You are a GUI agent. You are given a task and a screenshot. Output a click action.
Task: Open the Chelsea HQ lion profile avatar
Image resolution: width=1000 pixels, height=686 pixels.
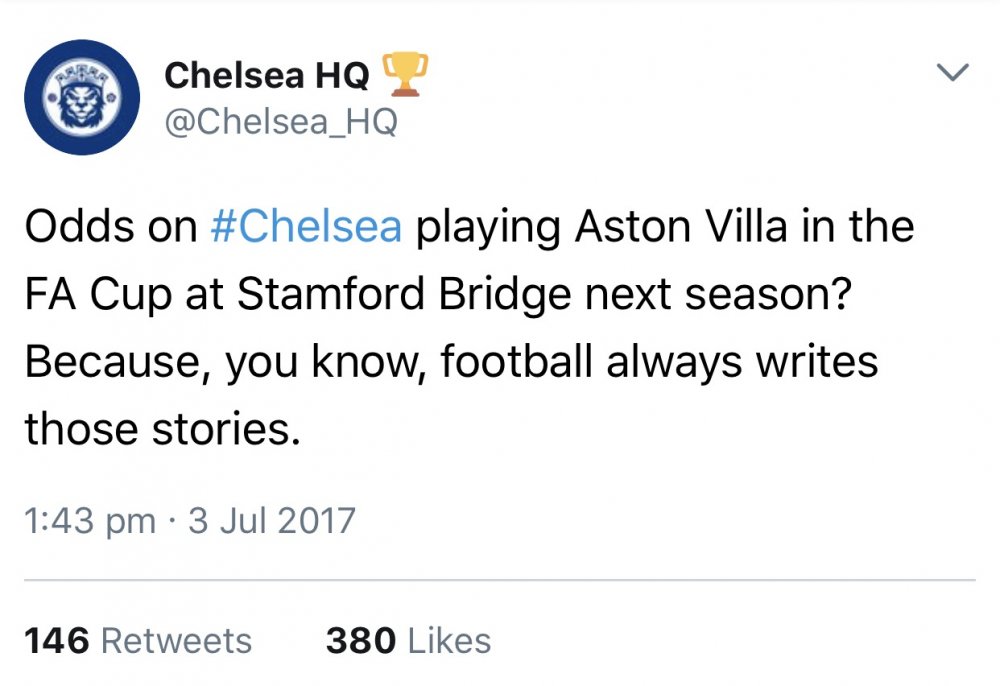(82, 97)
